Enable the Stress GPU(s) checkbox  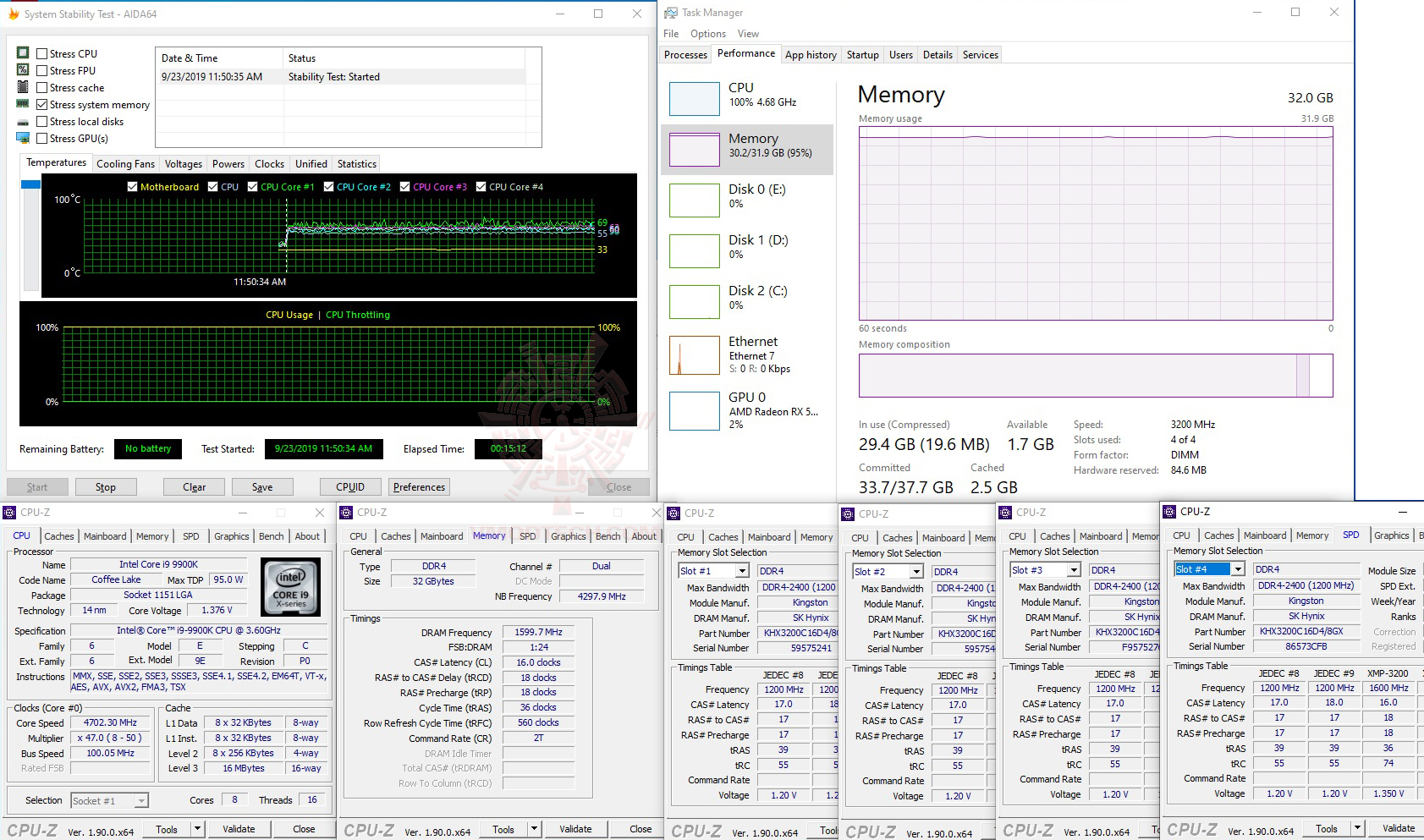coord(41,138)
